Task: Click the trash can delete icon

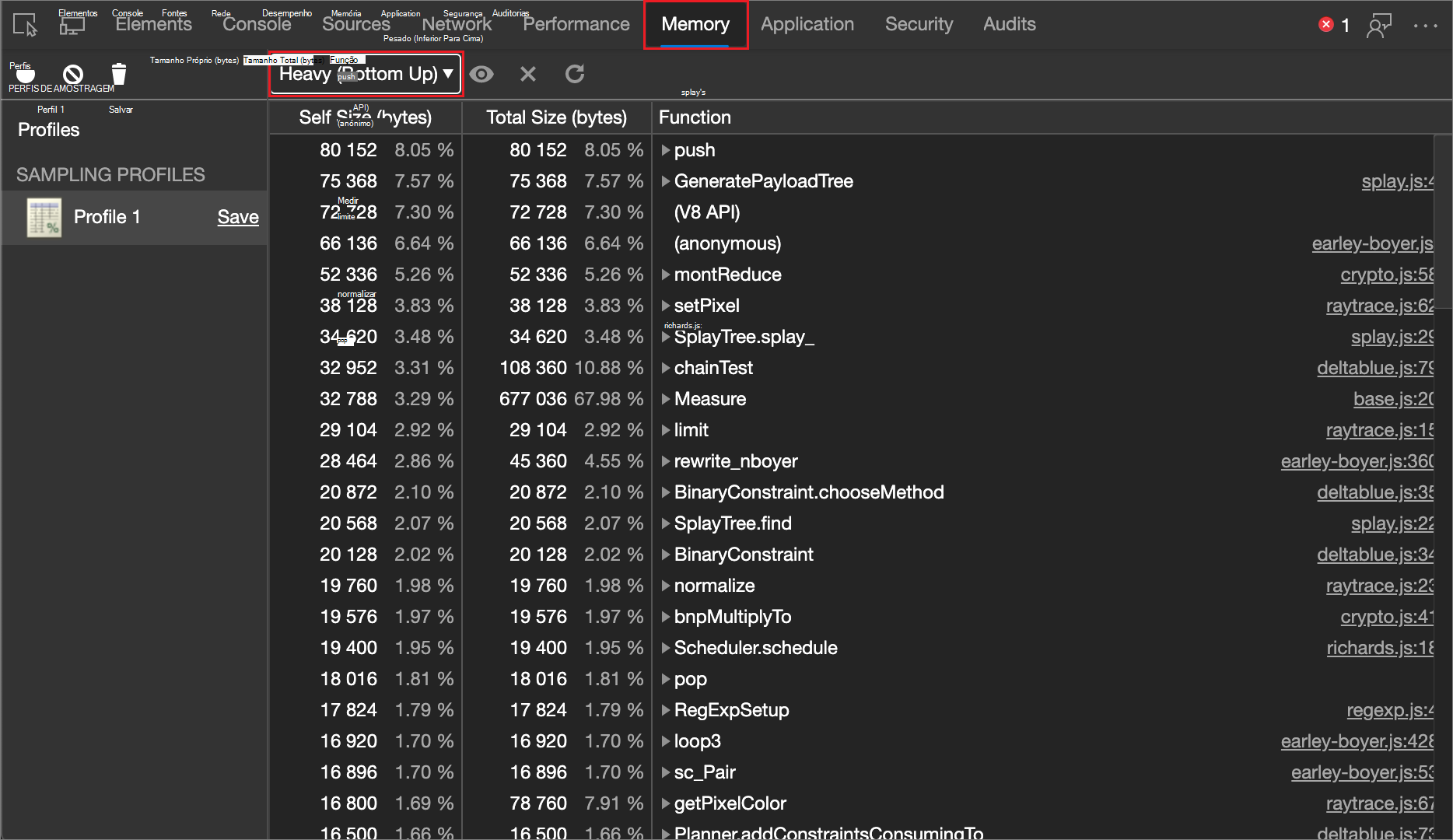Action: click(119, 75)
